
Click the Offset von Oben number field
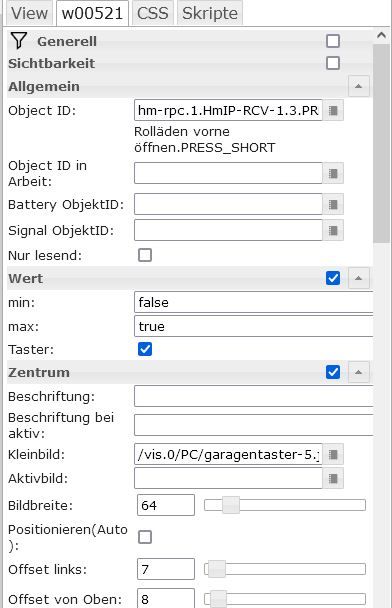coord(166,598)
